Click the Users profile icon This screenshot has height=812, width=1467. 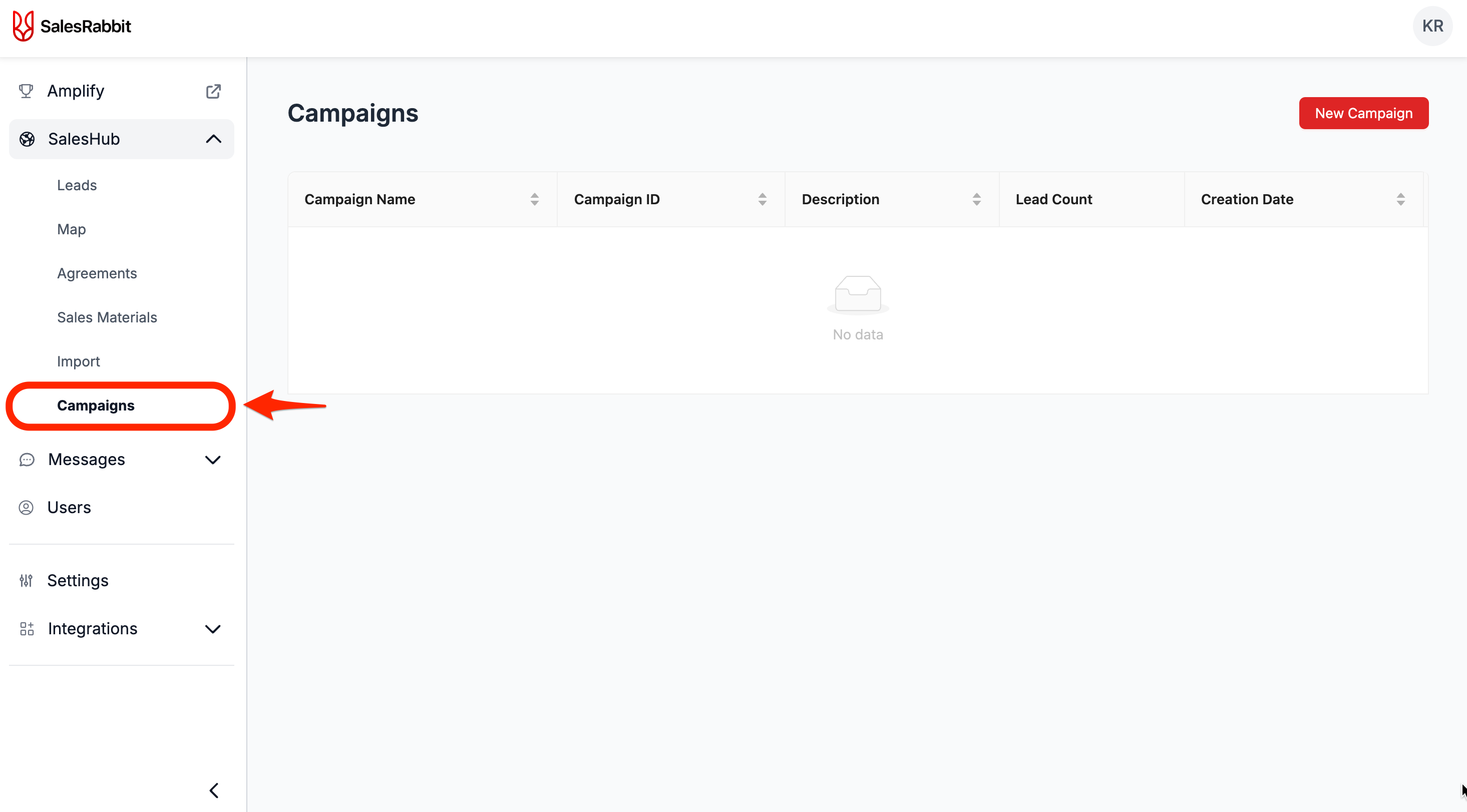coord(26,507)
